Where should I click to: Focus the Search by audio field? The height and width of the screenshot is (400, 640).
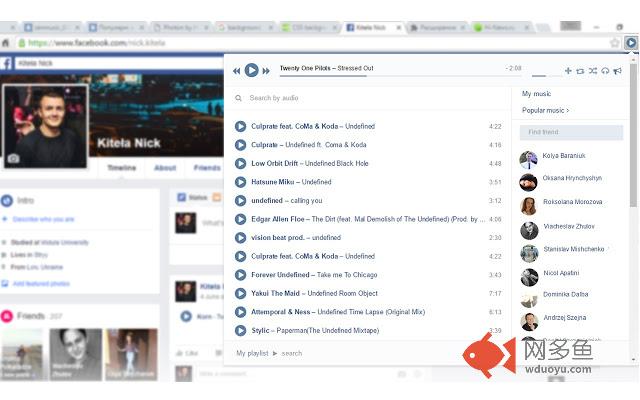(x=369, y=98)
